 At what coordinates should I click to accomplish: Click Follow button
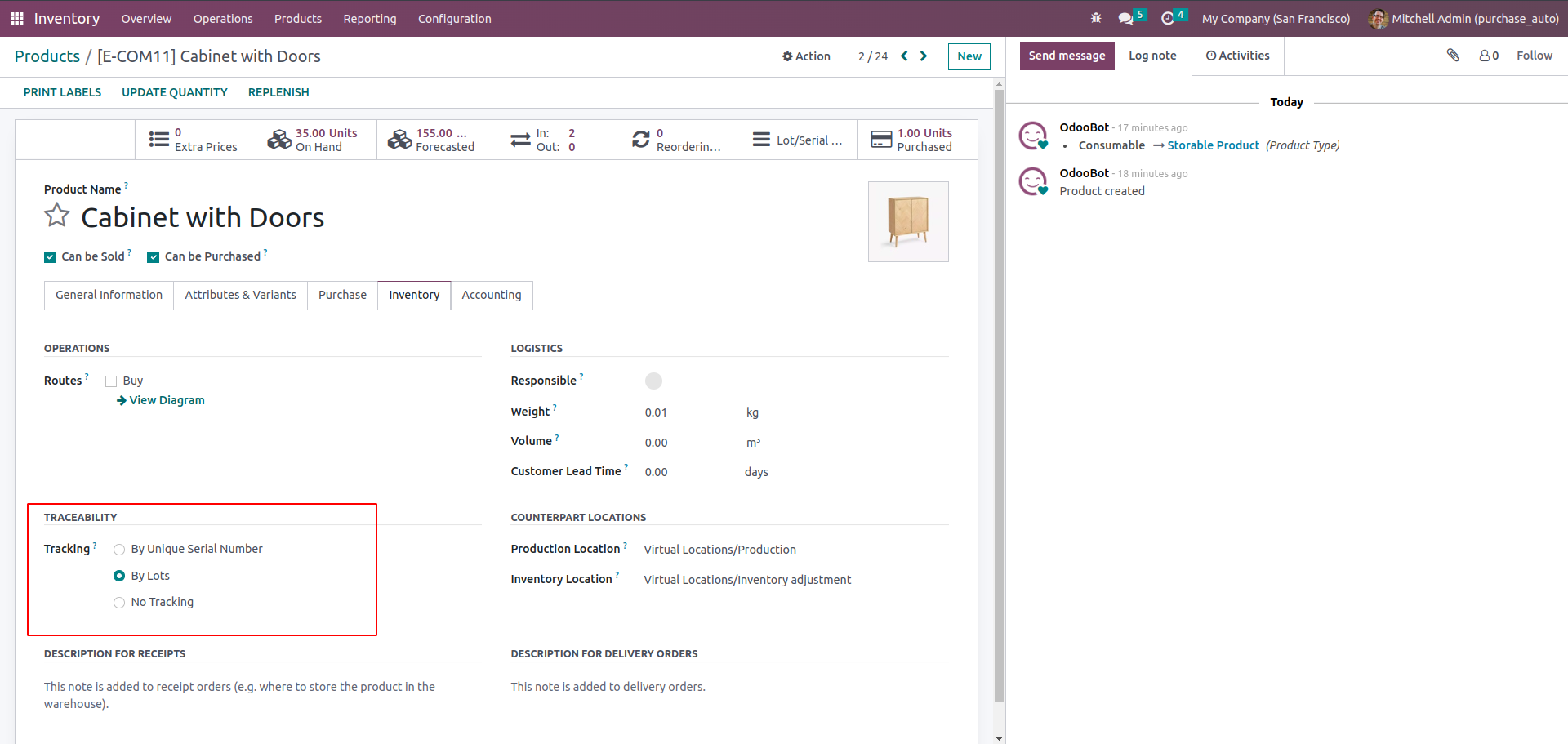(x=1535, y=56)
